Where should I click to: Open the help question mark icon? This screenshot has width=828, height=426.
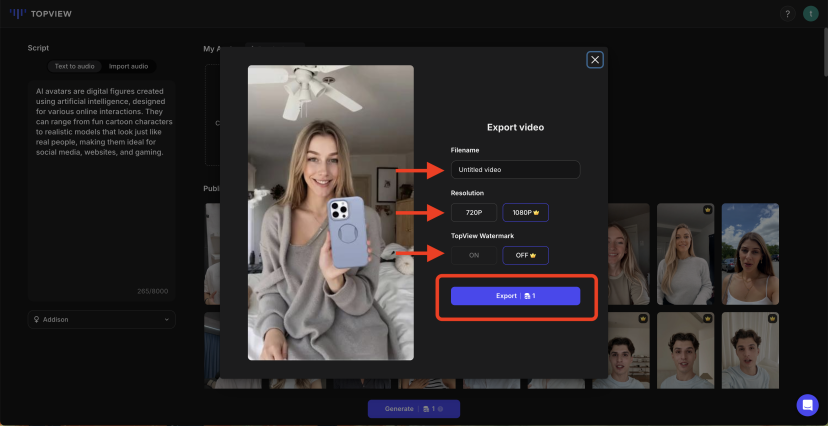tap(787, 14)
